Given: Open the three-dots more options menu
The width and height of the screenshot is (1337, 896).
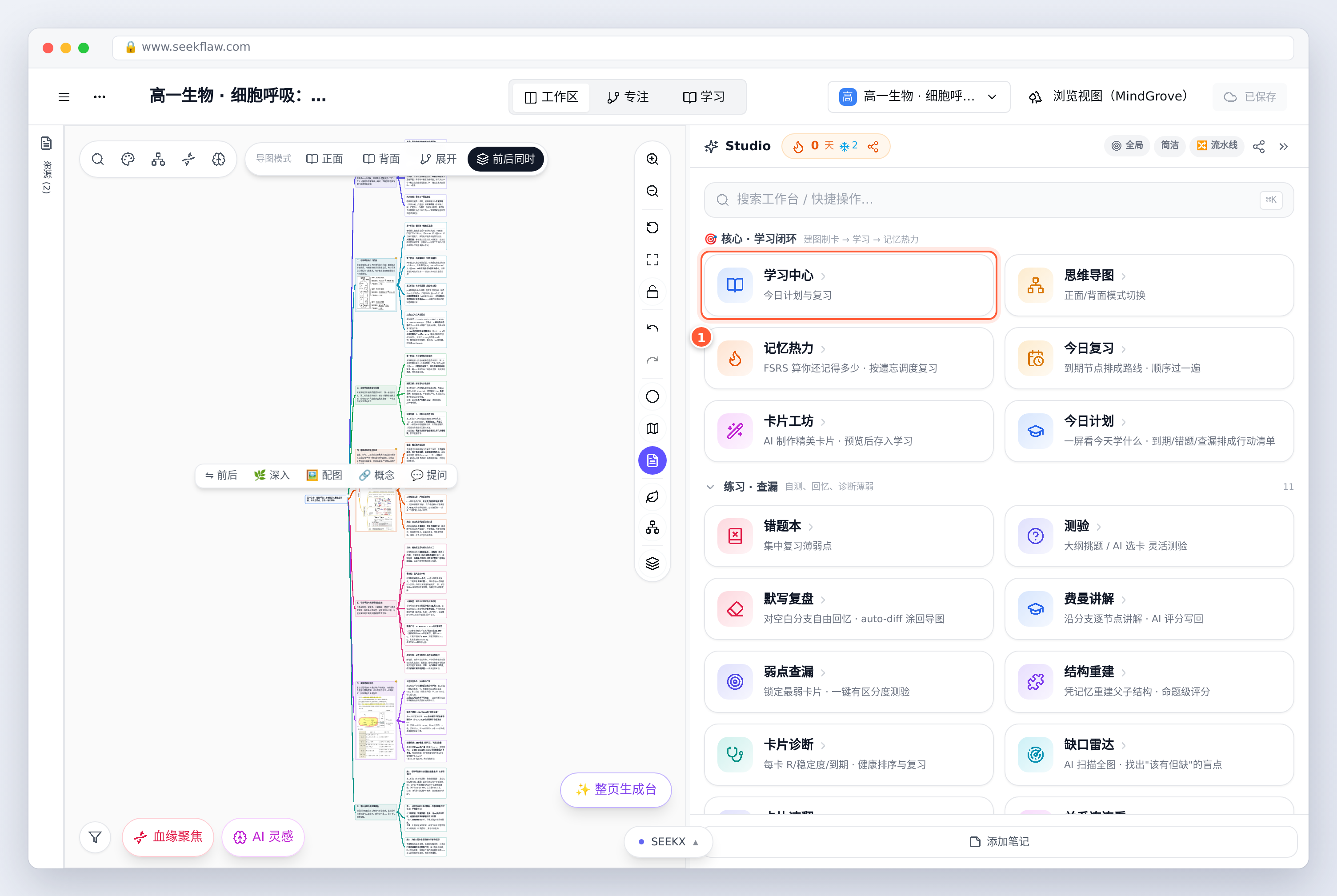Looking at the screenshot, I should click(x=100, y=97).
